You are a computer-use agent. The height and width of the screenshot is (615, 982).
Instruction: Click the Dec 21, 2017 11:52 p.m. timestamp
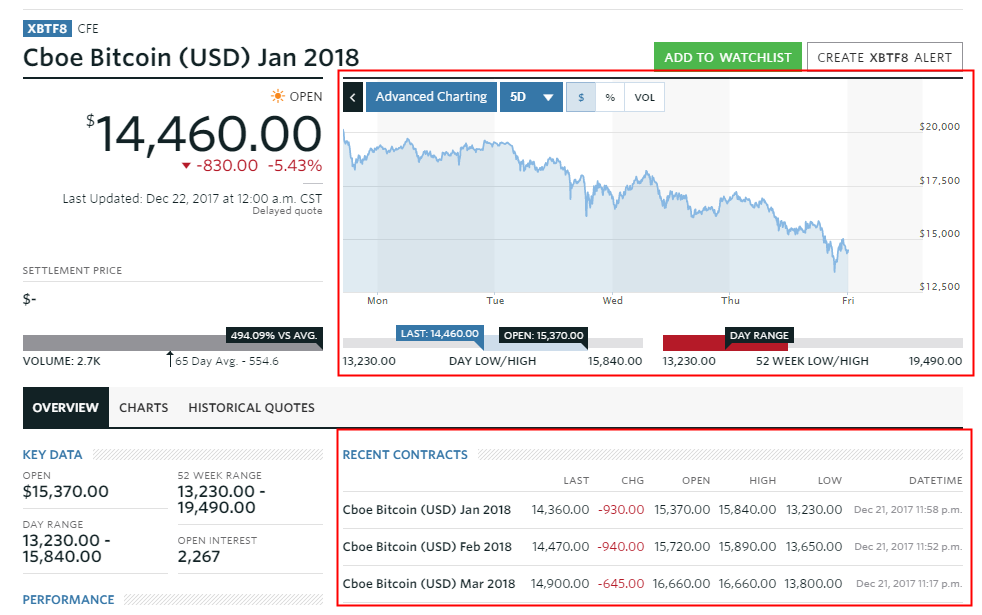pos(908,547)
